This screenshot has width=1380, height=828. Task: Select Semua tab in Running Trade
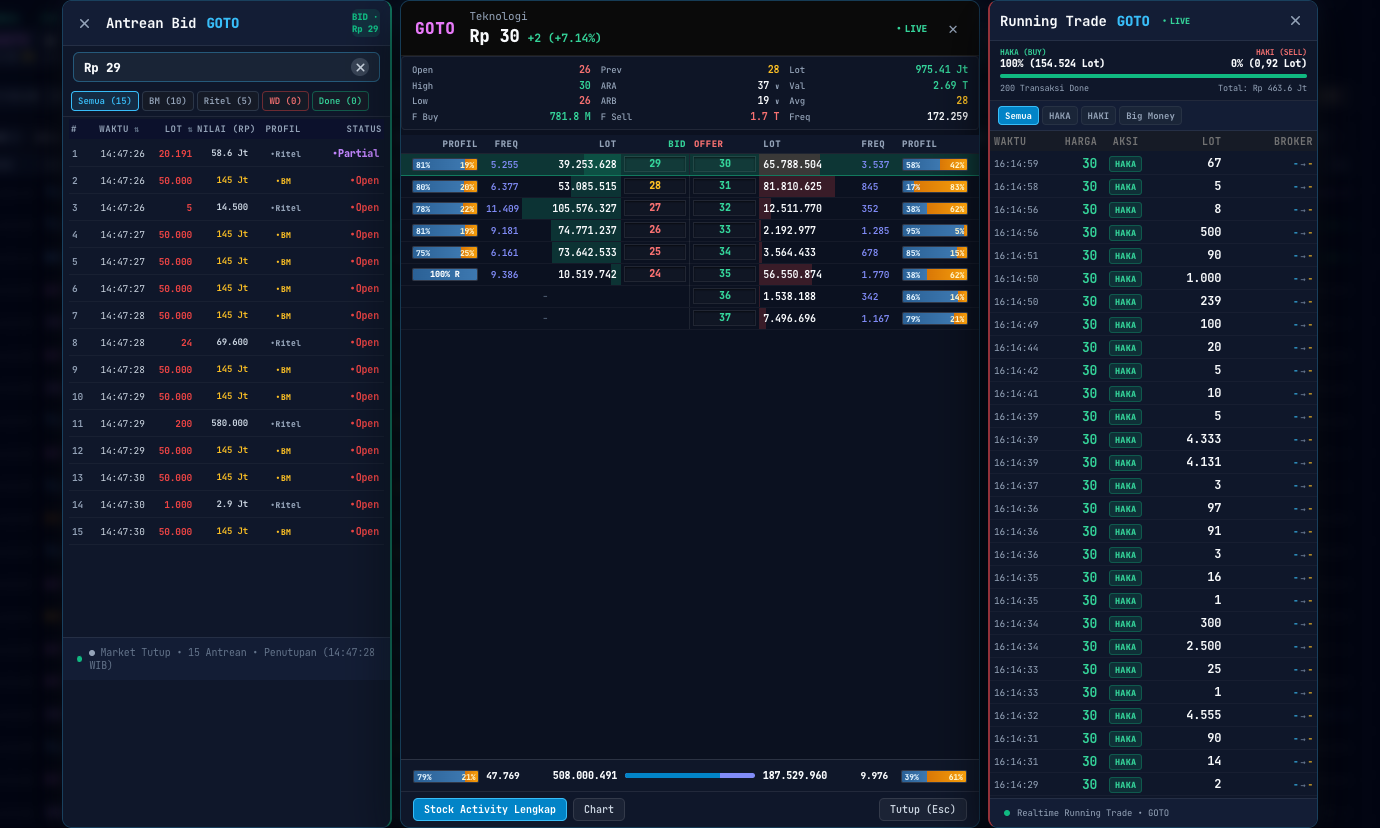1018,116
